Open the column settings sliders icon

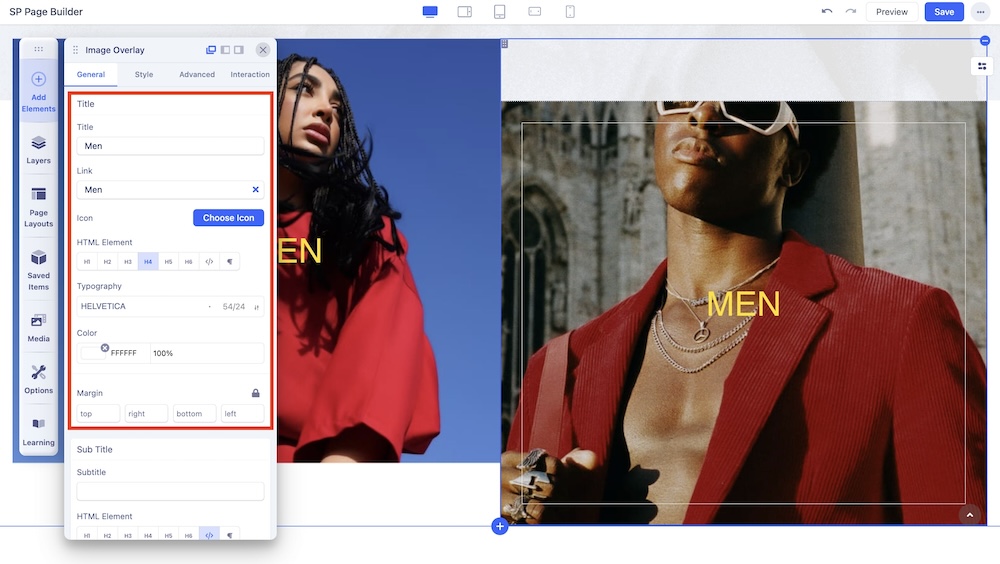tap(982, 66)
